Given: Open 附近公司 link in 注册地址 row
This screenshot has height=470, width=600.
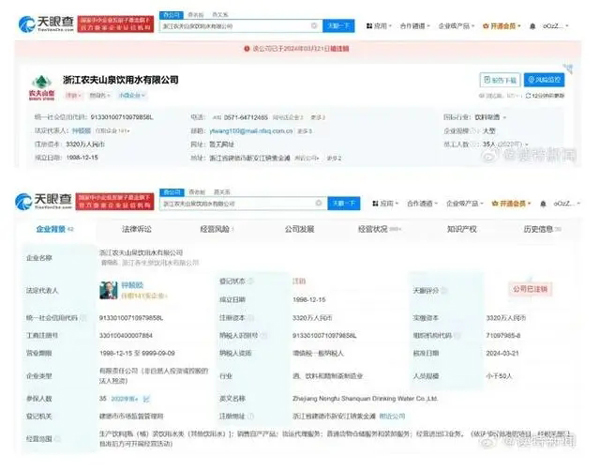Looking at the screenshot, I should (x=392, y=416).
